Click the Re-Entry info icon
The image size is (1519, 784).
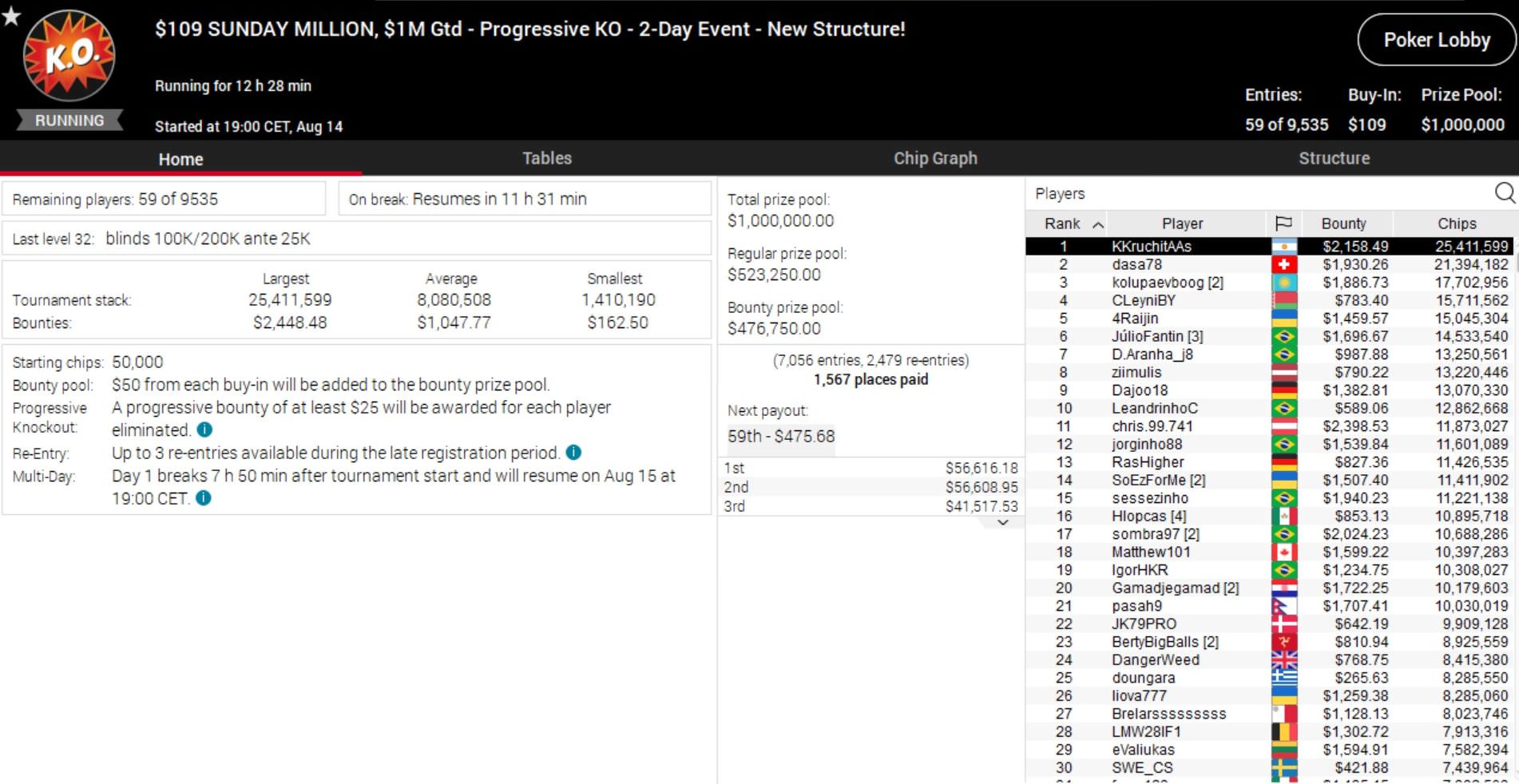coord(573,453)
